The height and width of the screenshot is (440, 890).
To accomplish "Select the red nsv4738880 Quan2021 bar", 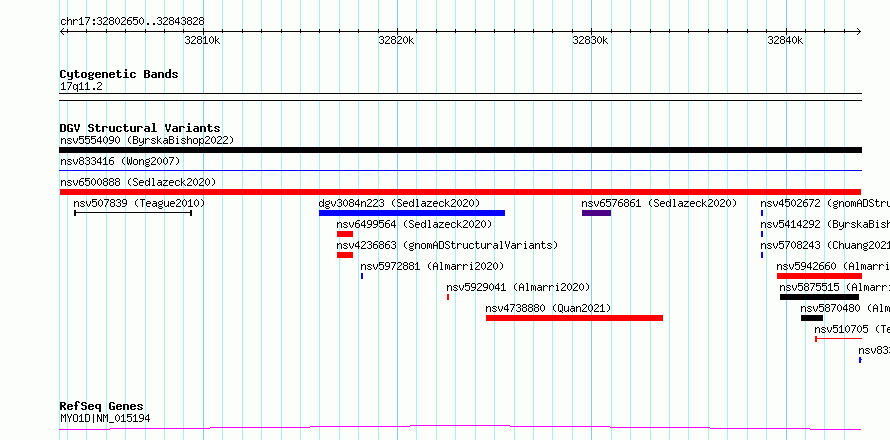I will [x=574, y=318].
